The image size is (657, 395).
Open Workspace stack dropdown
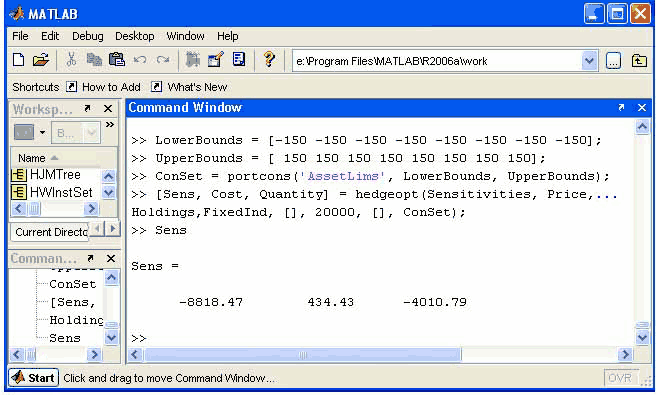click(76, 133)
